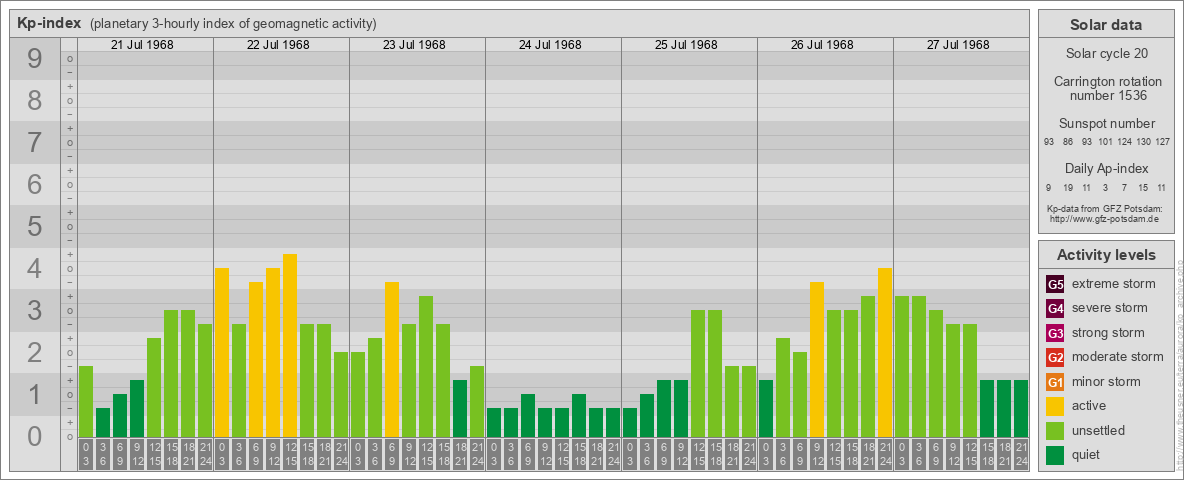Select the yellow 6–9 bar on 23 Jul

click(392, 359)
